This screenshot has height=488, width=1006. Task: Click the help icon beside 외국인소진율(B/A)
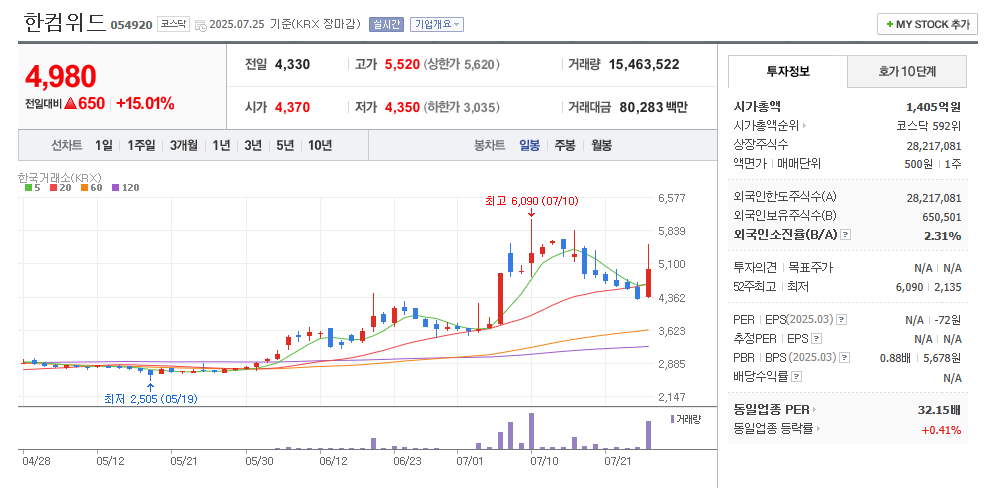tap(846, 235)
